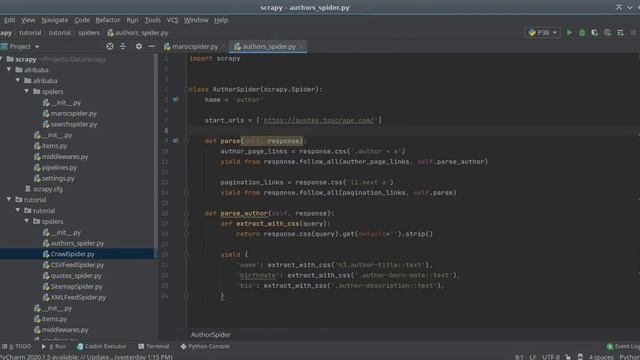
Task: Change the LF line separator
Action: click(533, 357)
